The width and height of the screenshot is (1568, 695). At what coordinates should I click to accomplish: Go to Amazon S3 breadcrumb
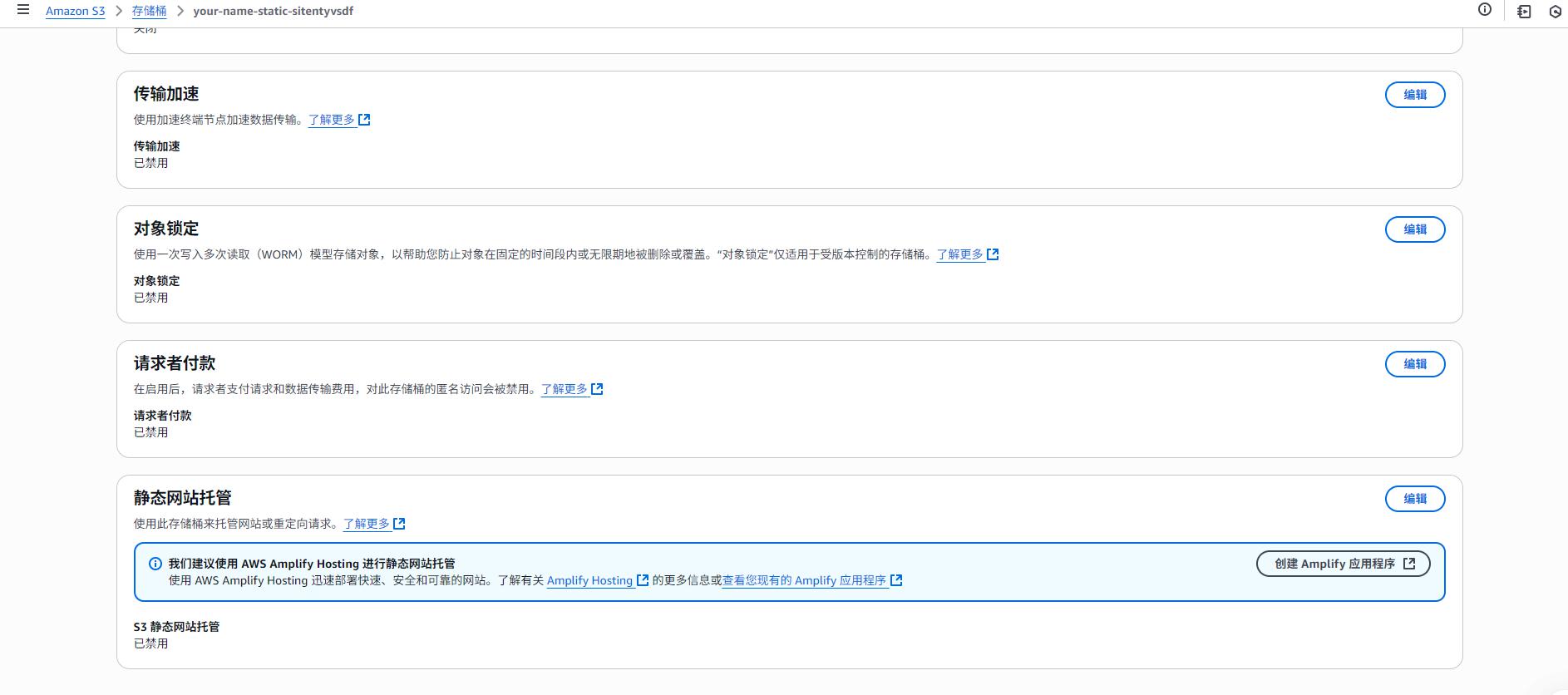76,11
